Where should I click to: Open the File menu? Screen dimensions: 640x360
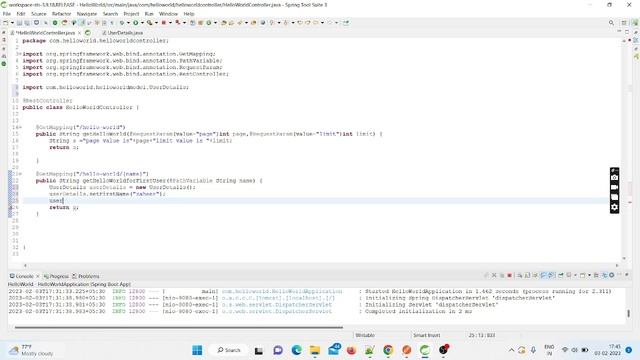point(7,14)
